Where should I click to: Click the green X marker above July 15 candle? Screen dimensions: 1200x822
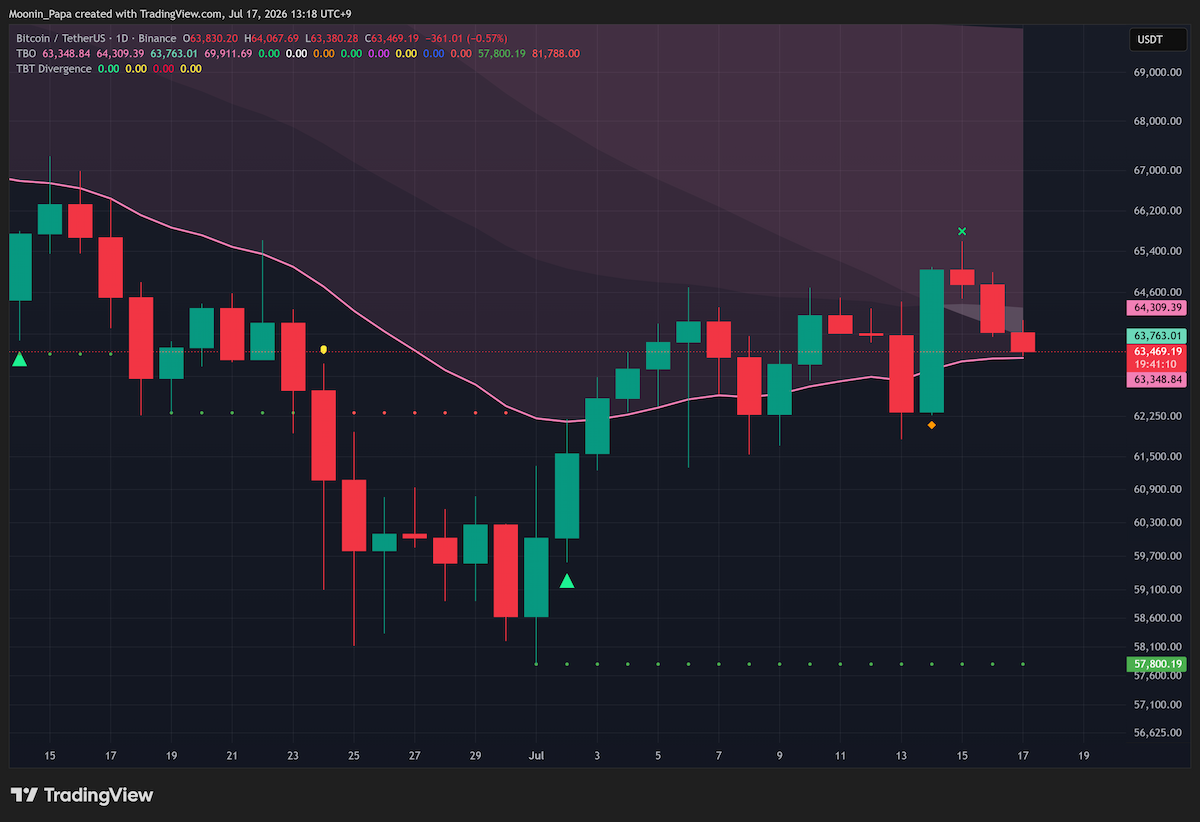[962, 232]
